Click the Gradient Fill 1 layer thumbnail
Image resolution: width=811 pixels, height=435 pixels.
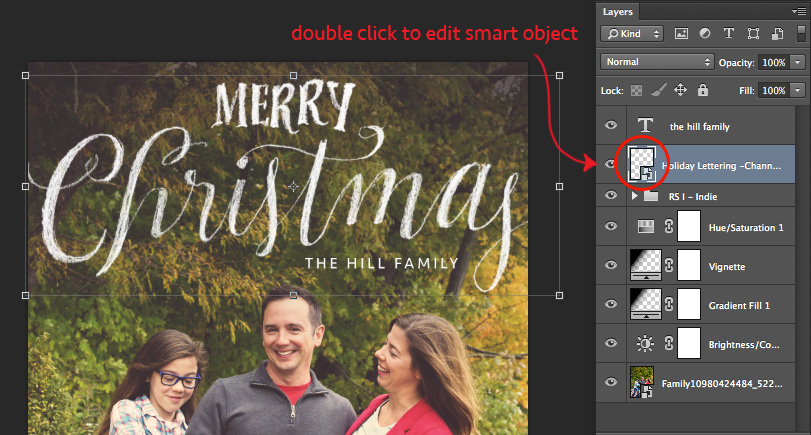click(x=645, y=304)
